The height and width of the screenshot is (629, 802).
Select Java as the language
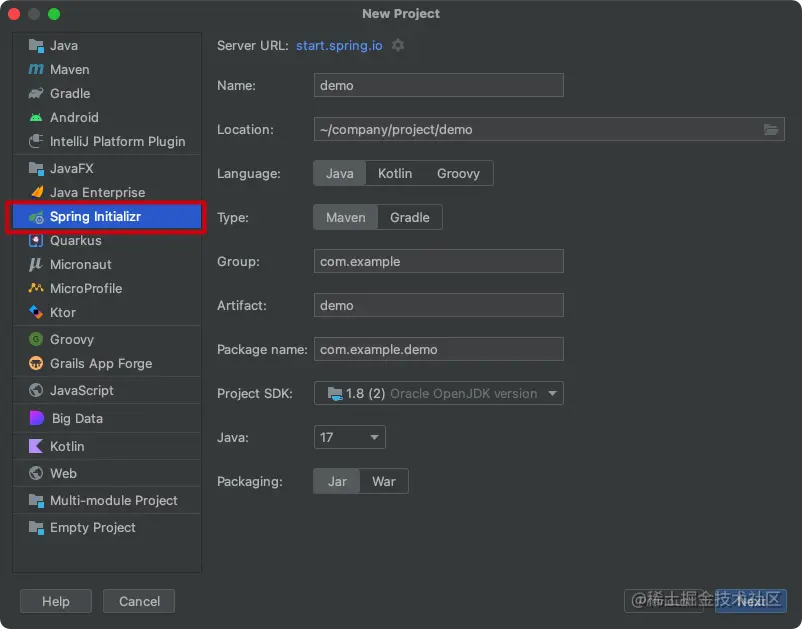point(340,173)
